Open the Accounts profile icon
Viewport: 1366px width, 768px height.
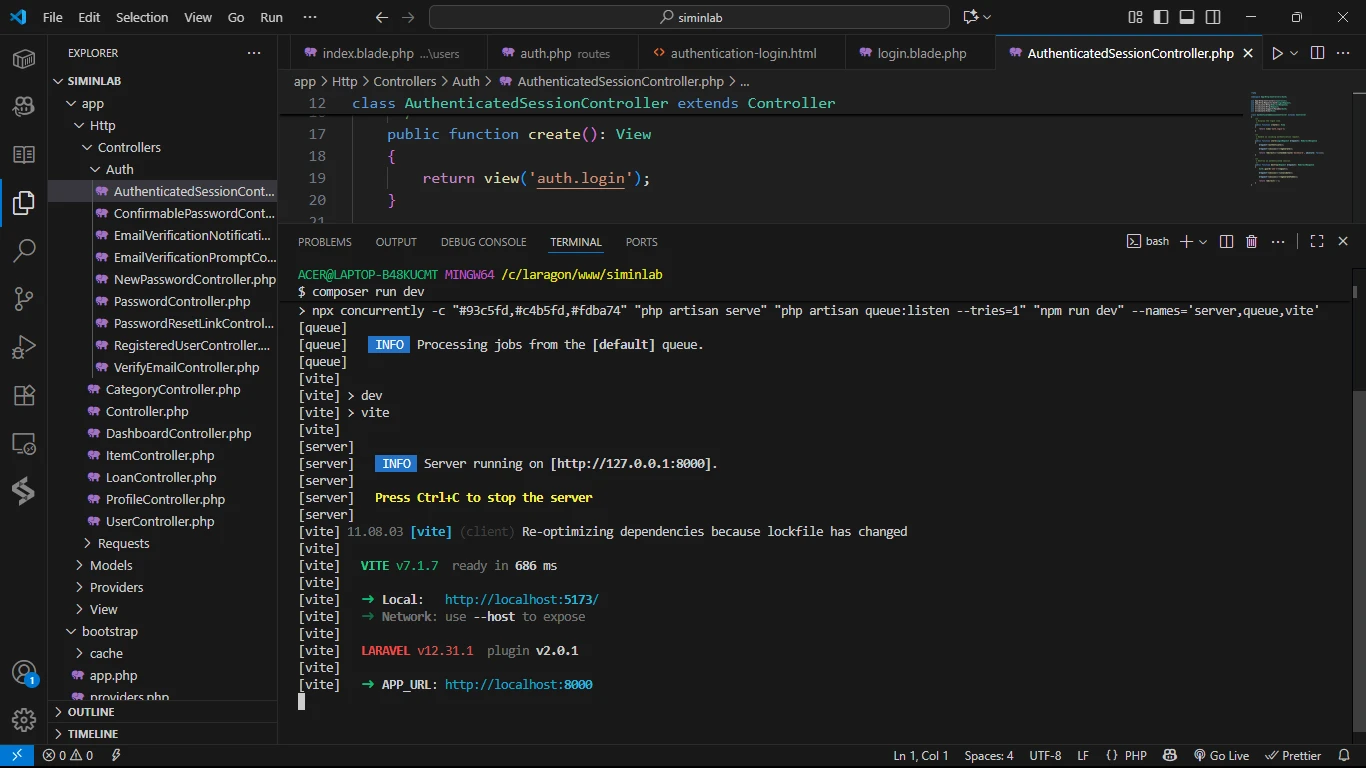pyautogui.click(x=24, y=672)
